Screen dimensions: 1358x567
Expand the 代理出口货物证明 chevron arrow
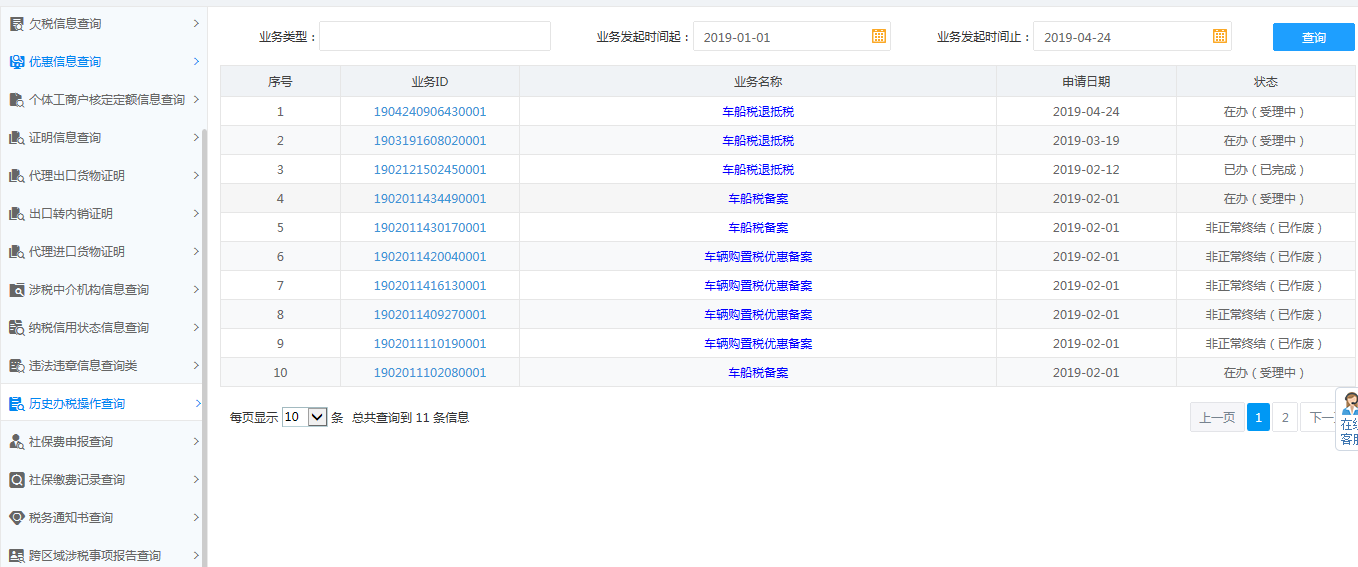[196, 176]
